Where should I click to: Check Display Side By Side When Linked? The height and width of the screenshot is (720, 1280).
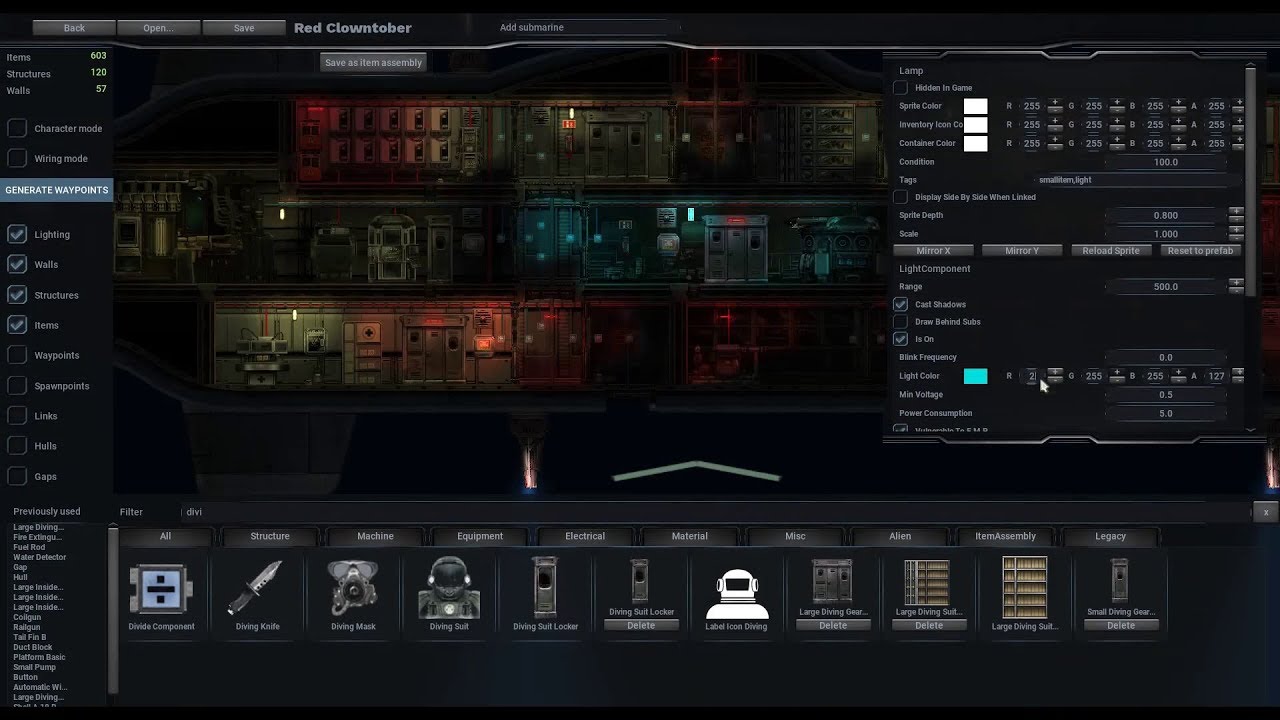coord(901,197)
